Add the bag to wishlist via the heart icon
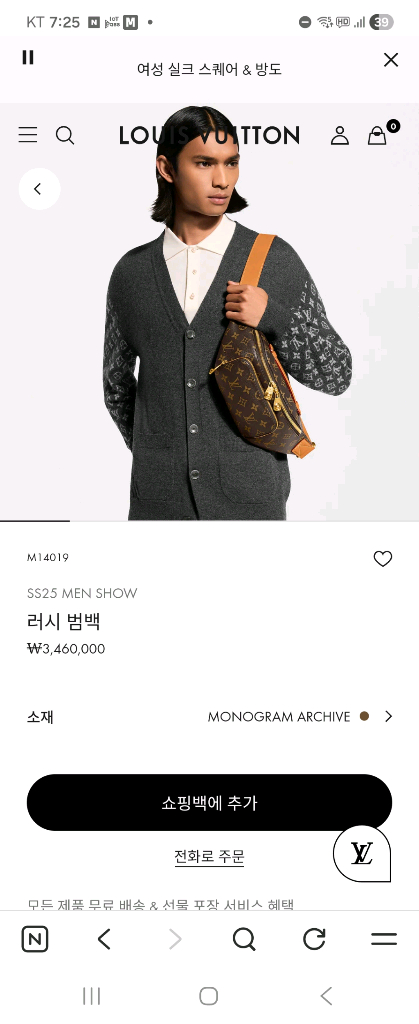This screenshot has width=419, height=1024. tap(382, 559)
